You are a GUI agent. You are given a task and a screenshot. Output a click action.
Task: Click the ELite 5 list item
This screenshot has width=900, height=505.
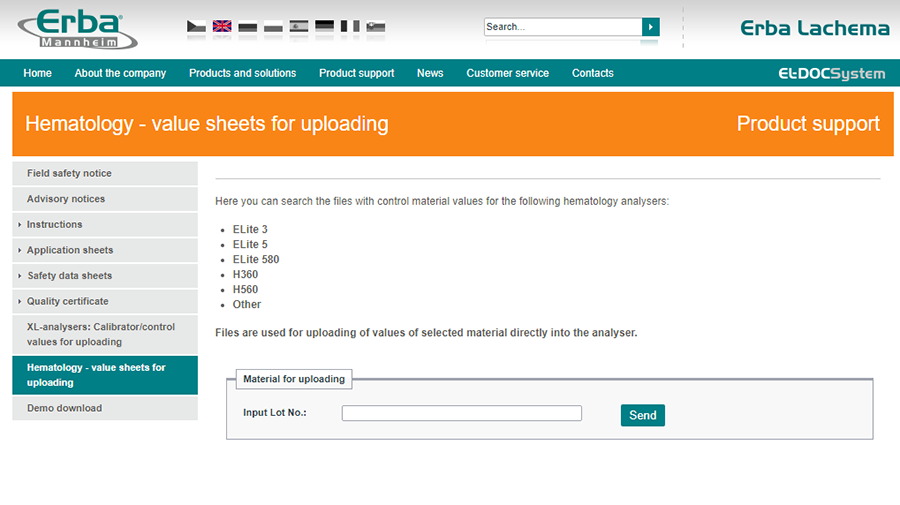pos(250,244)
